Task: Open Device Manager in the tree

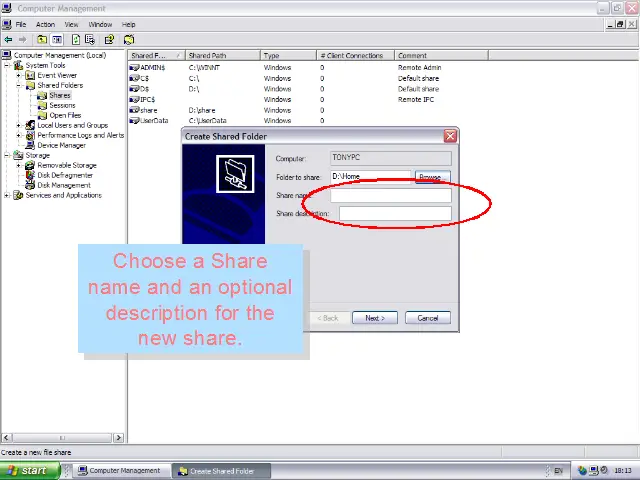Action: (x=61, y=145)
